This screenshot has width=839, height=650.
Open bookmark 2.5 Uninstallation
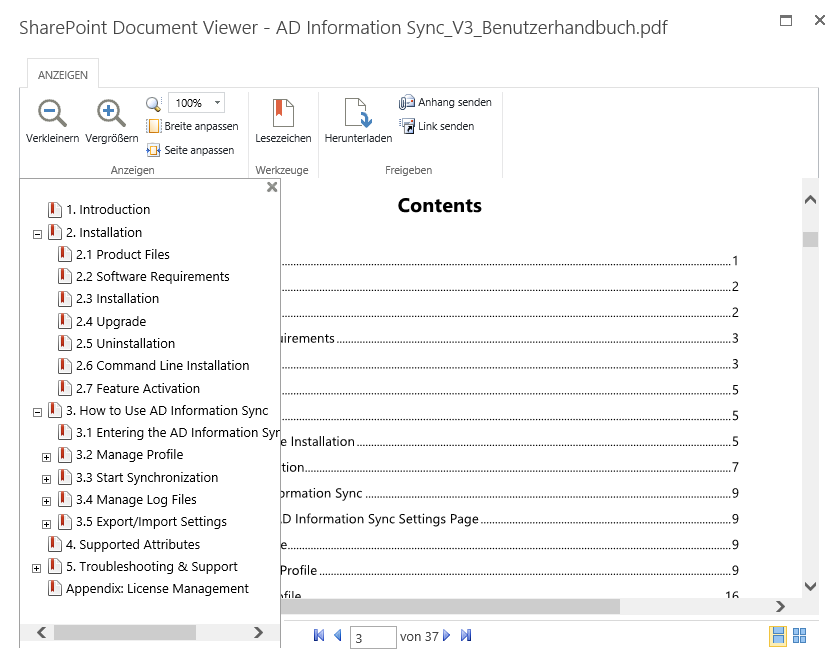(x=125, y=343)
